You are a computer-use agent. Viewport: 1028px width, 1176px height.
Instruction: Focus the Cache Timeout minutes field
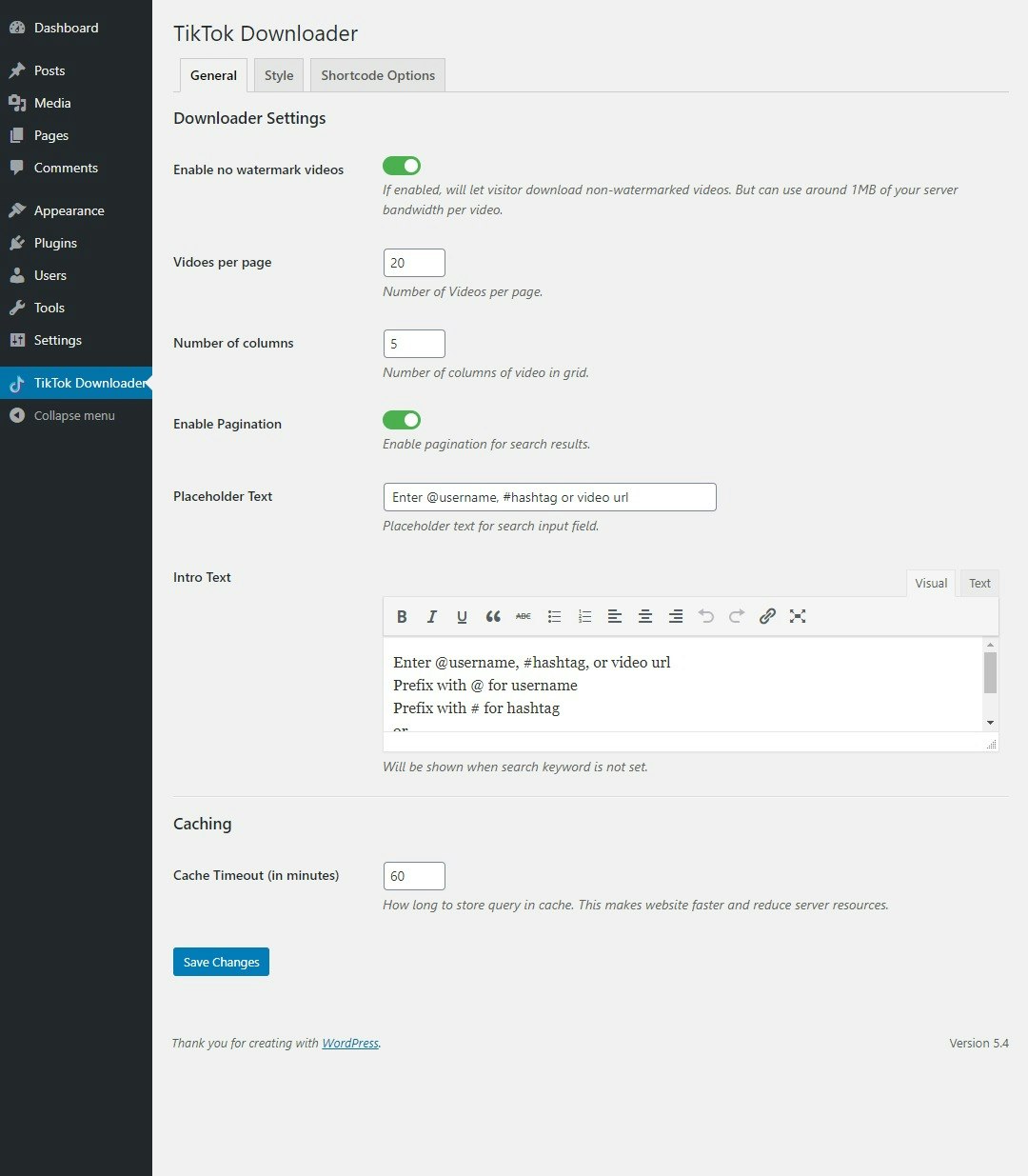[414, 876]
